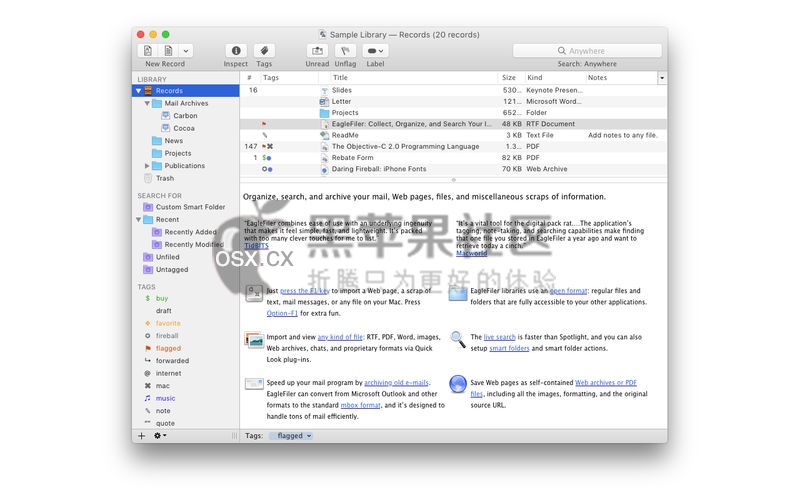Select the Publications folder

point(184,166)
